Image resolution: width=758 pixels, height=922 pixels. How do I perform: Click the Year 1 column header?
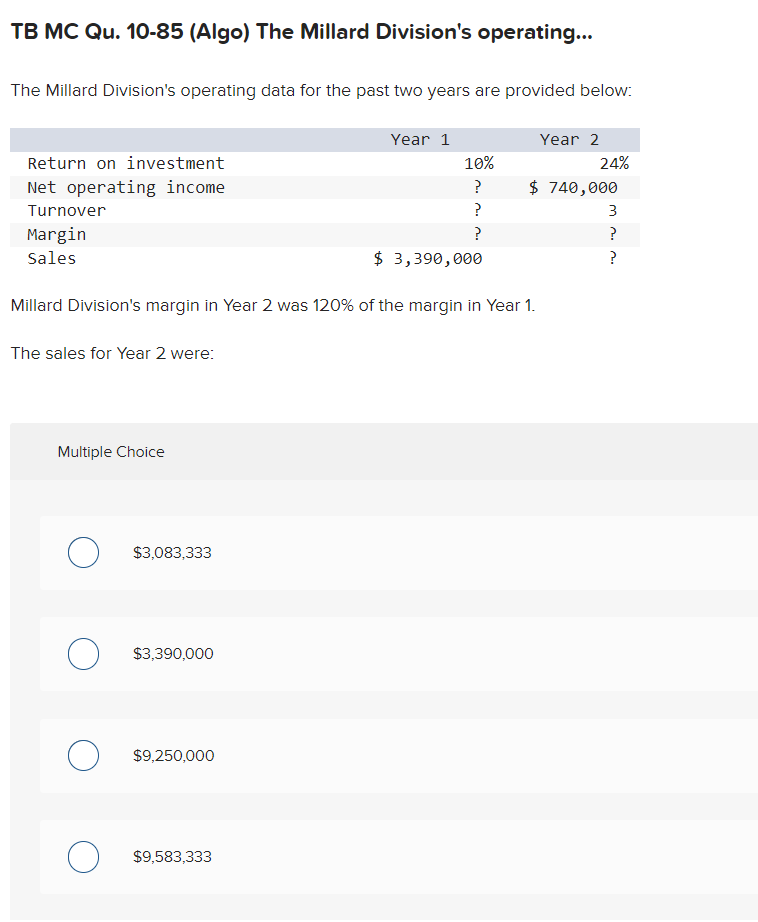point(420,139)
